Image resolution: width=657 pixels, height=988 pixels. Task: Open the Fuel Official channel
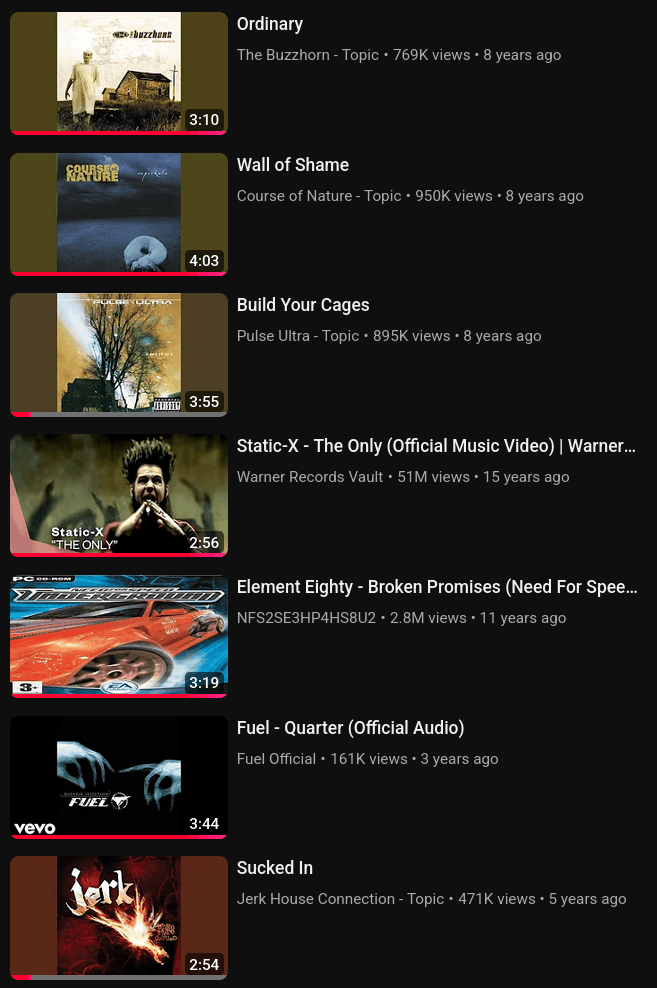point(277,759)
